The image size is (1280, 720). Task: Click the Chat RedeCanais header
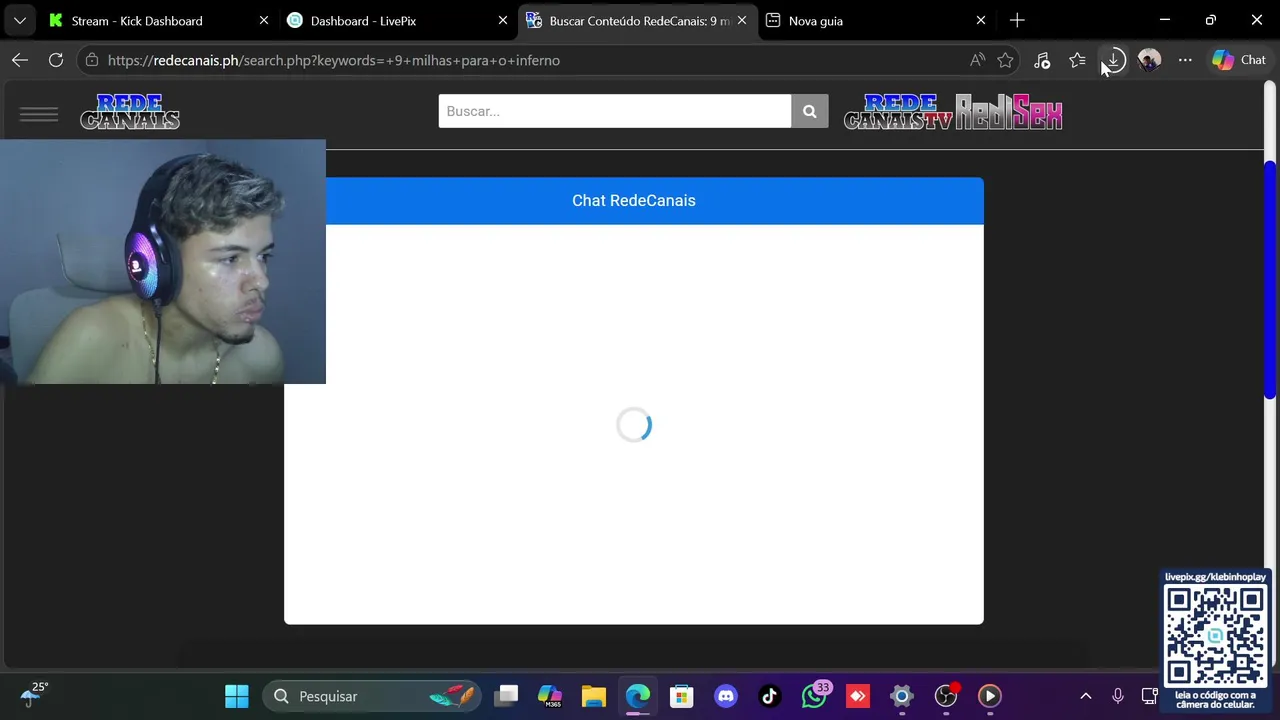[634, 200]
